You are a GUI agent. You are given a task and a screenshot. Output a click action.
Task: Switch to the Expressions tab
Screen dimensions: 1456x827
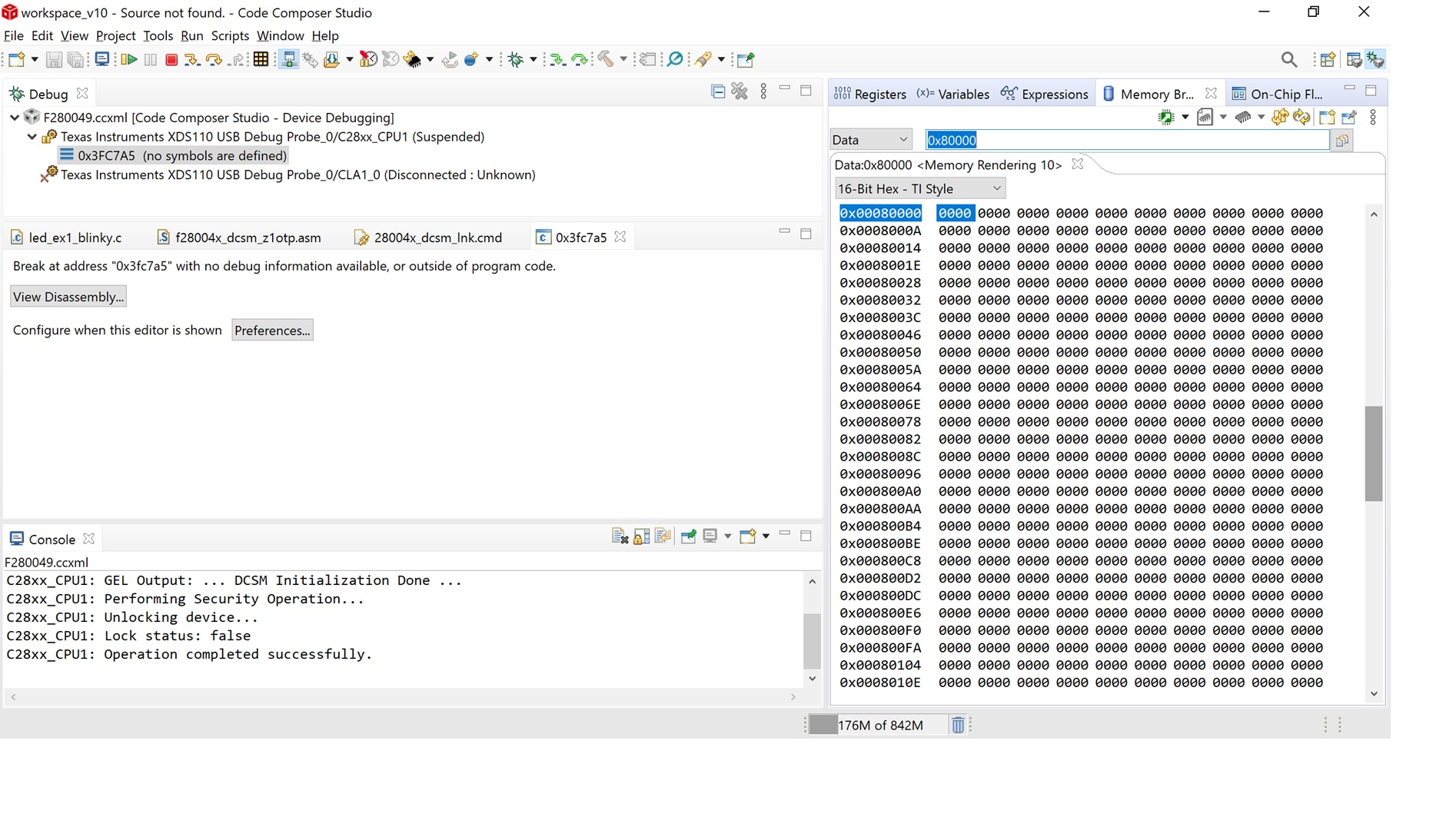(x=1045, y=94)
